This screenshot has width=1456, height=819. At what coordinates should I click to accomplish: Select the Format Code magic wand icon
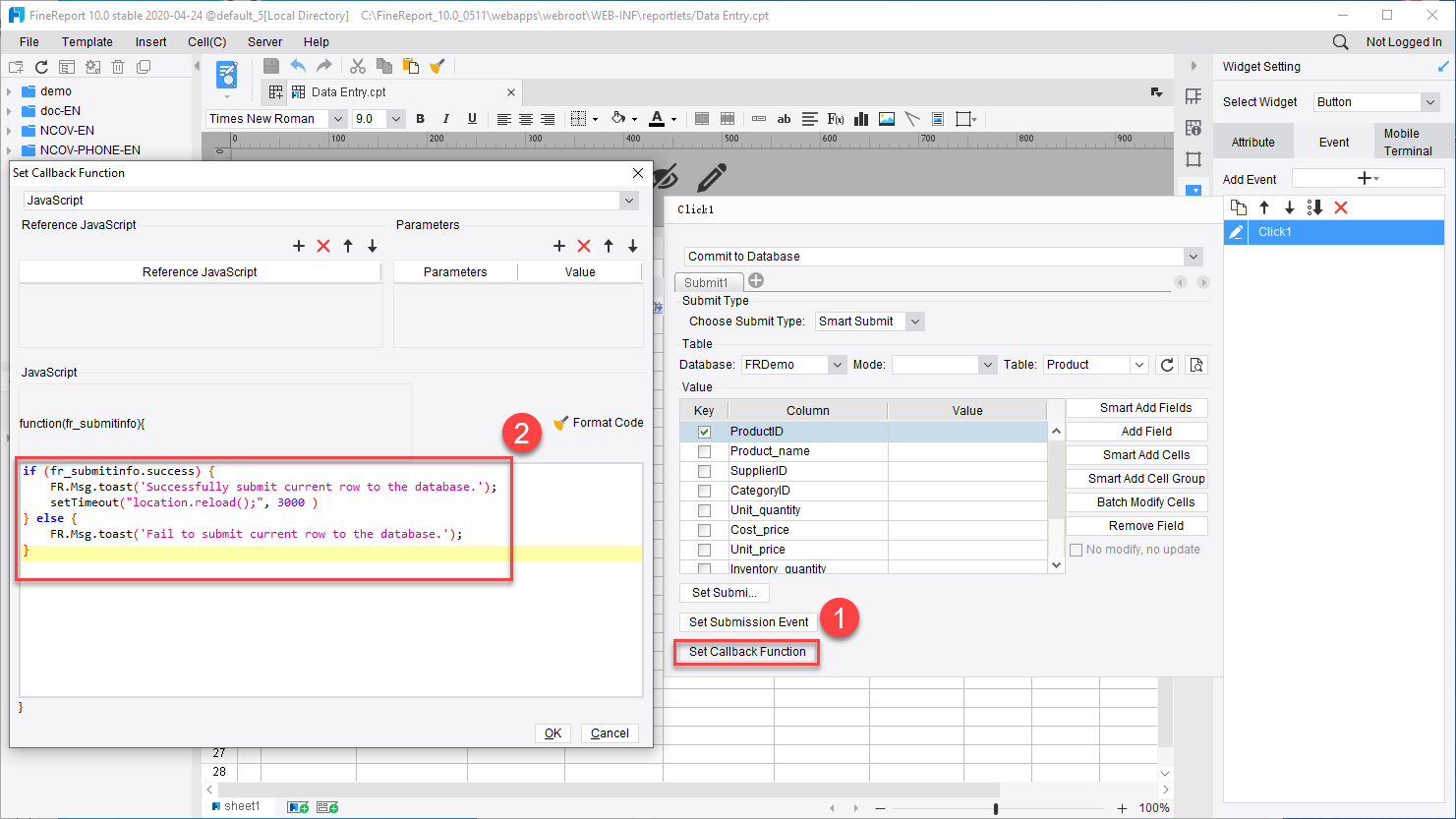[561, 423]
